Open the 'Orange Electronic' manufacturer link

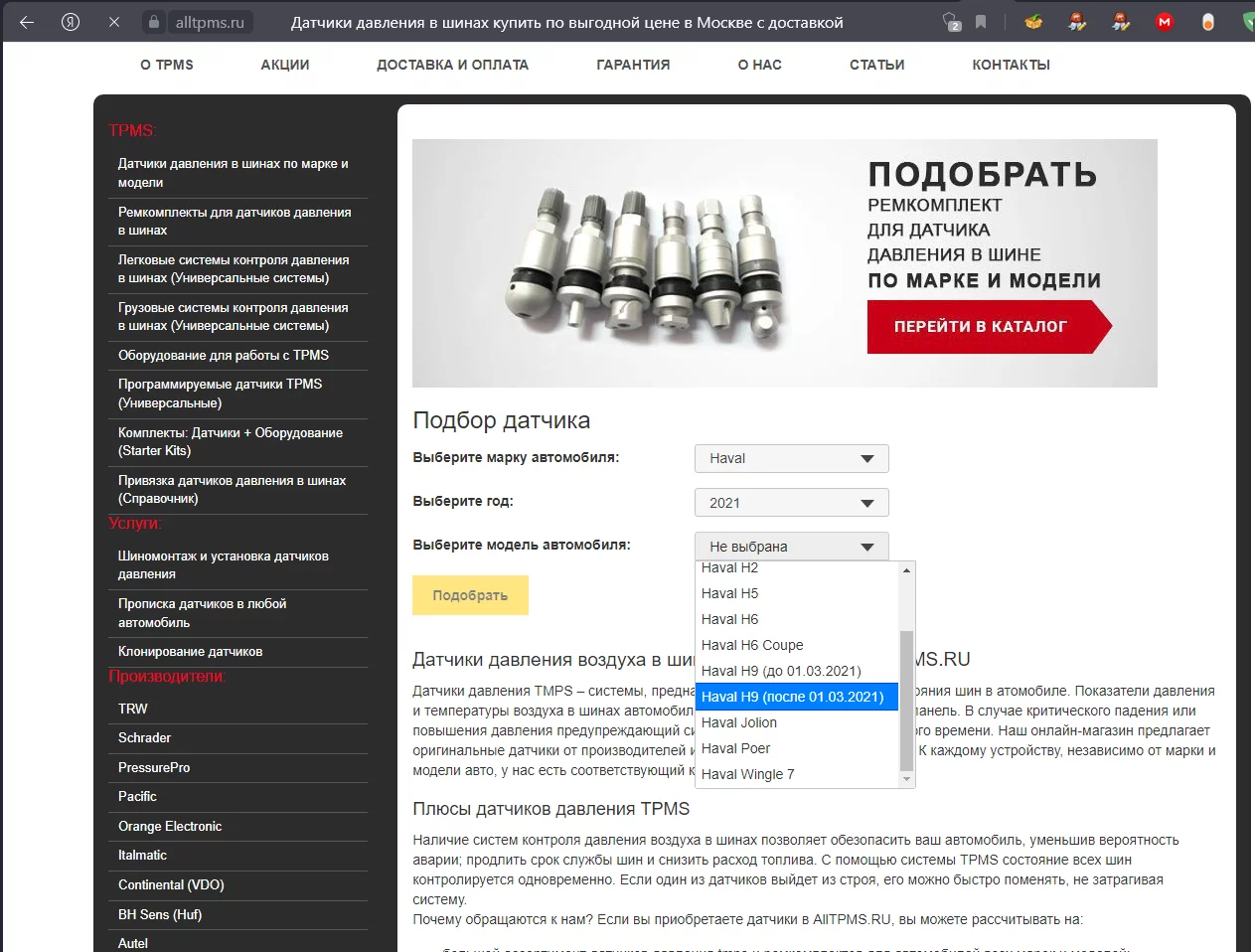coord(170,826)
